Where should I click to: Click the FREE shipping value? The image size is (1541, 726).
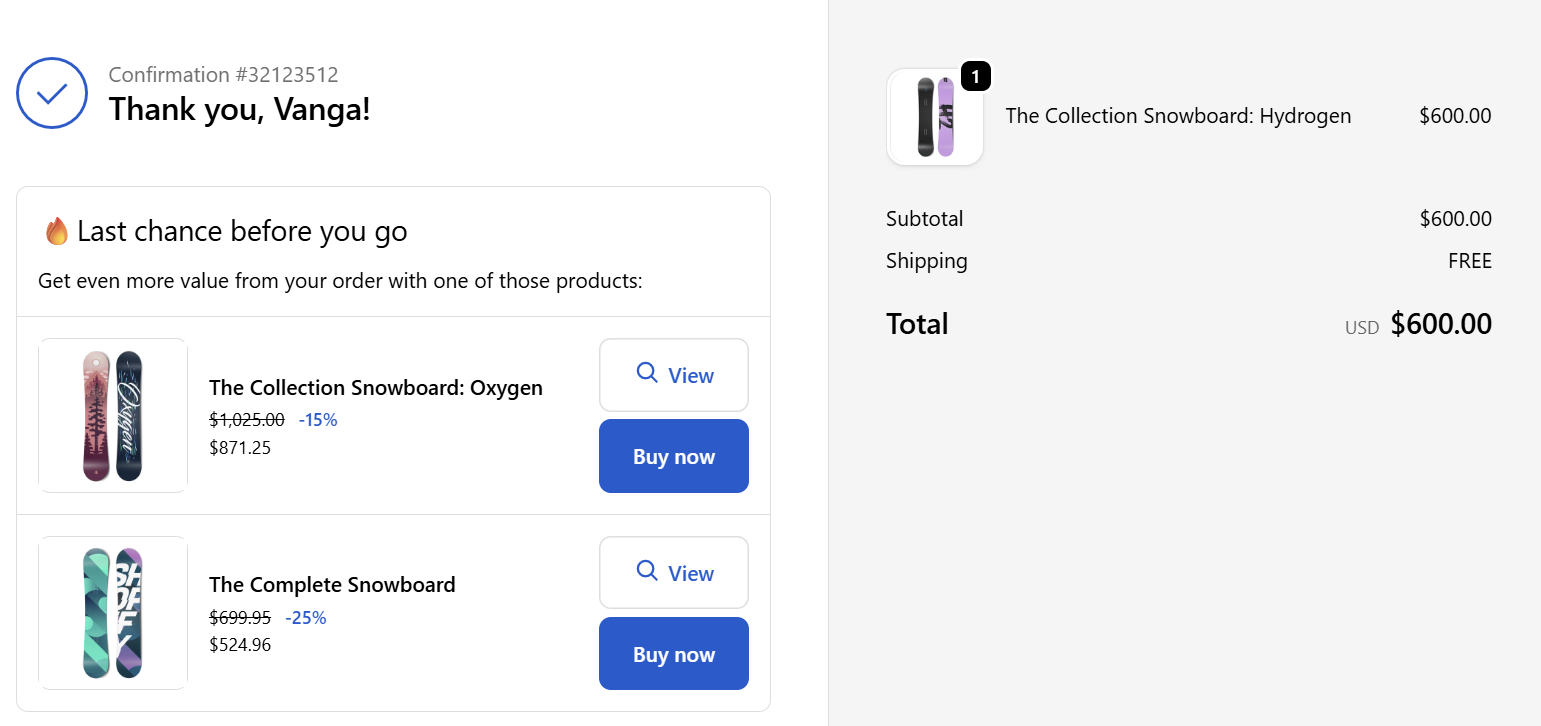(1469, 262)
